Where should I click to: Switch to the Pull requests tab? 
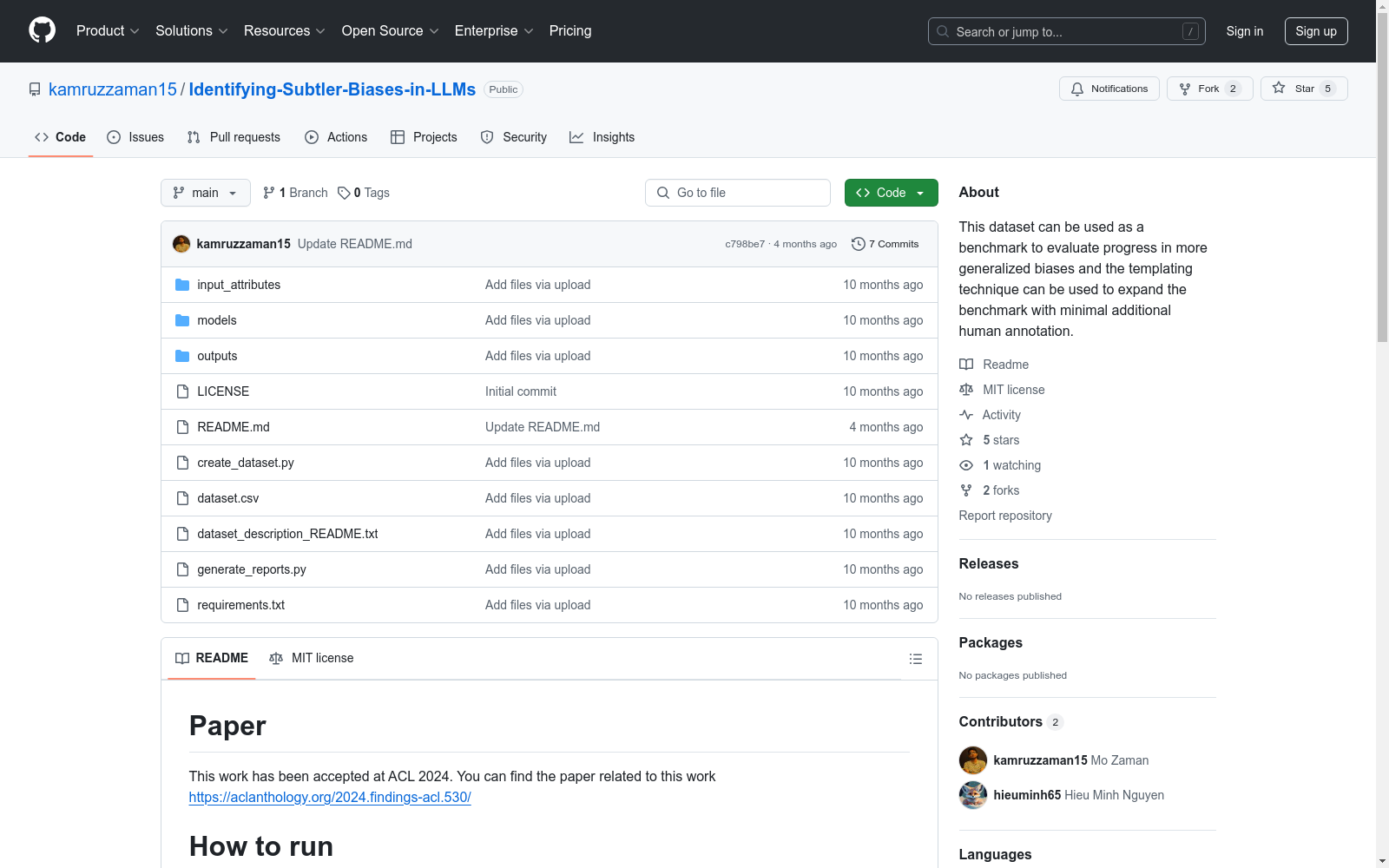(234, 137)
